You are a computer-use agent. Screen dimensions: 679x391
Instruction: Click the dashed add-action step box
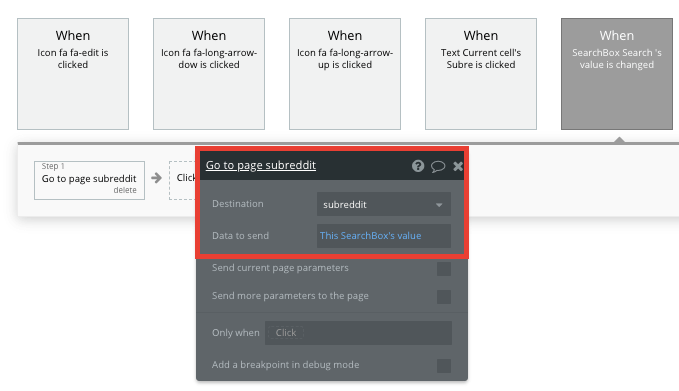click(x=182, y=181)
